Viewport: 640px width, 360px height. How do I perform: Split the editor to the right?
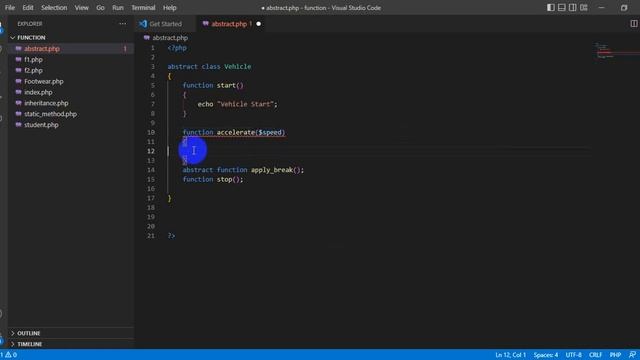(633, 24)
